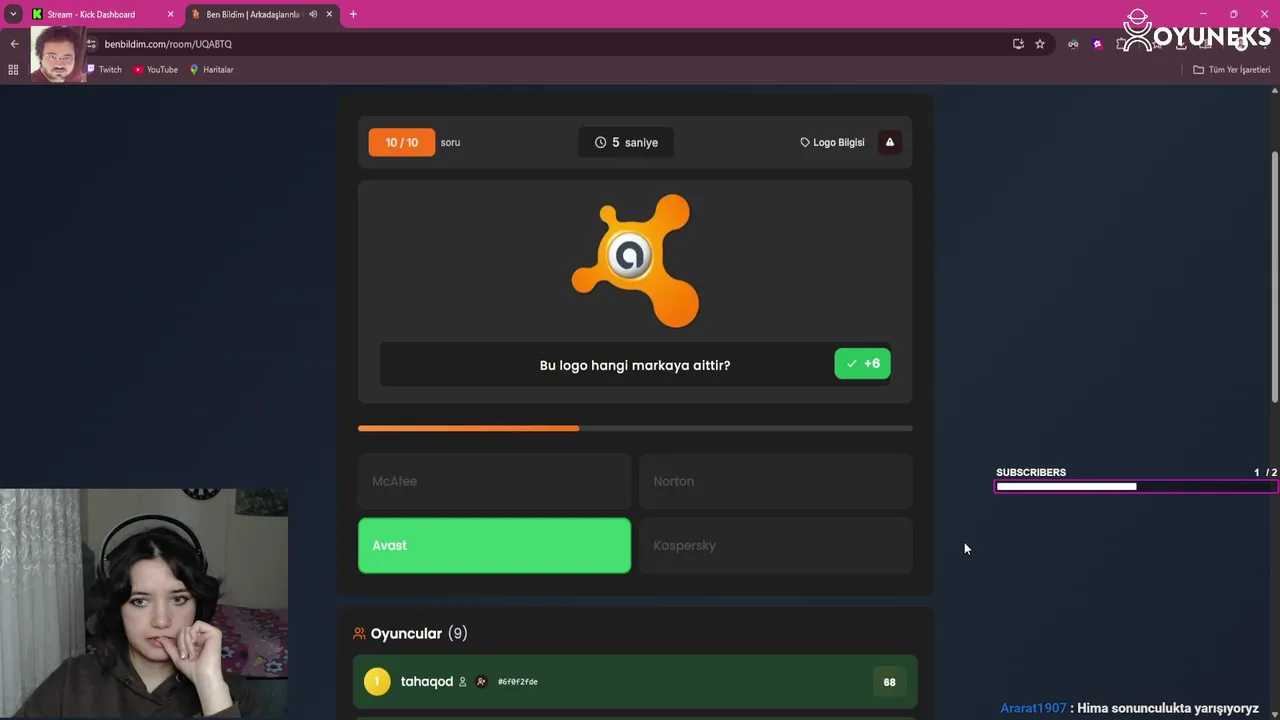Open player tahaqod's row

635,681
